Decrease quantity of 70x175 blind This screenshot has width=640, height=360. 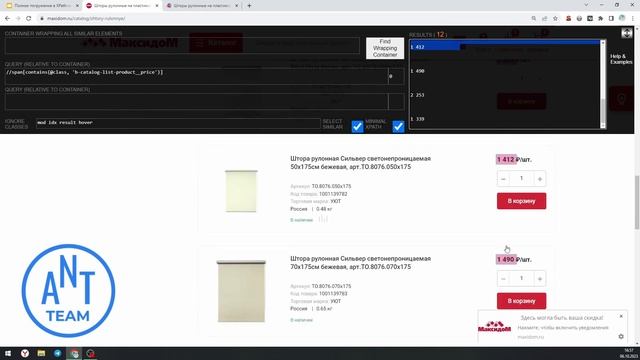click(x=503, y=279)
